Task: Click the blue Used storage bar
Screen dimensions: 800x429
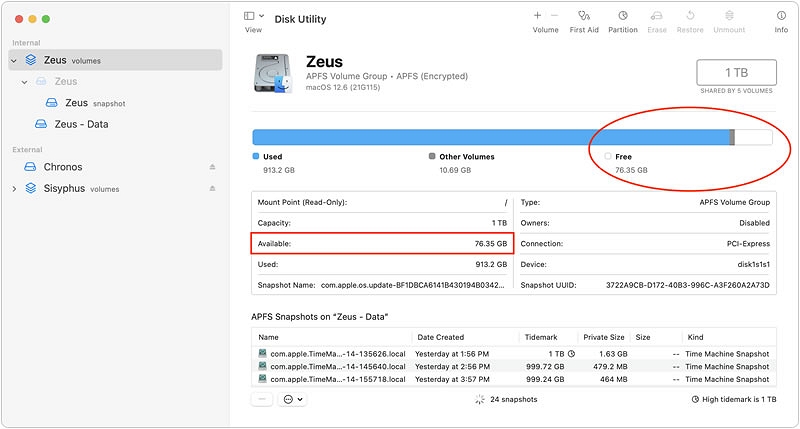Action: tap(491, 137)
